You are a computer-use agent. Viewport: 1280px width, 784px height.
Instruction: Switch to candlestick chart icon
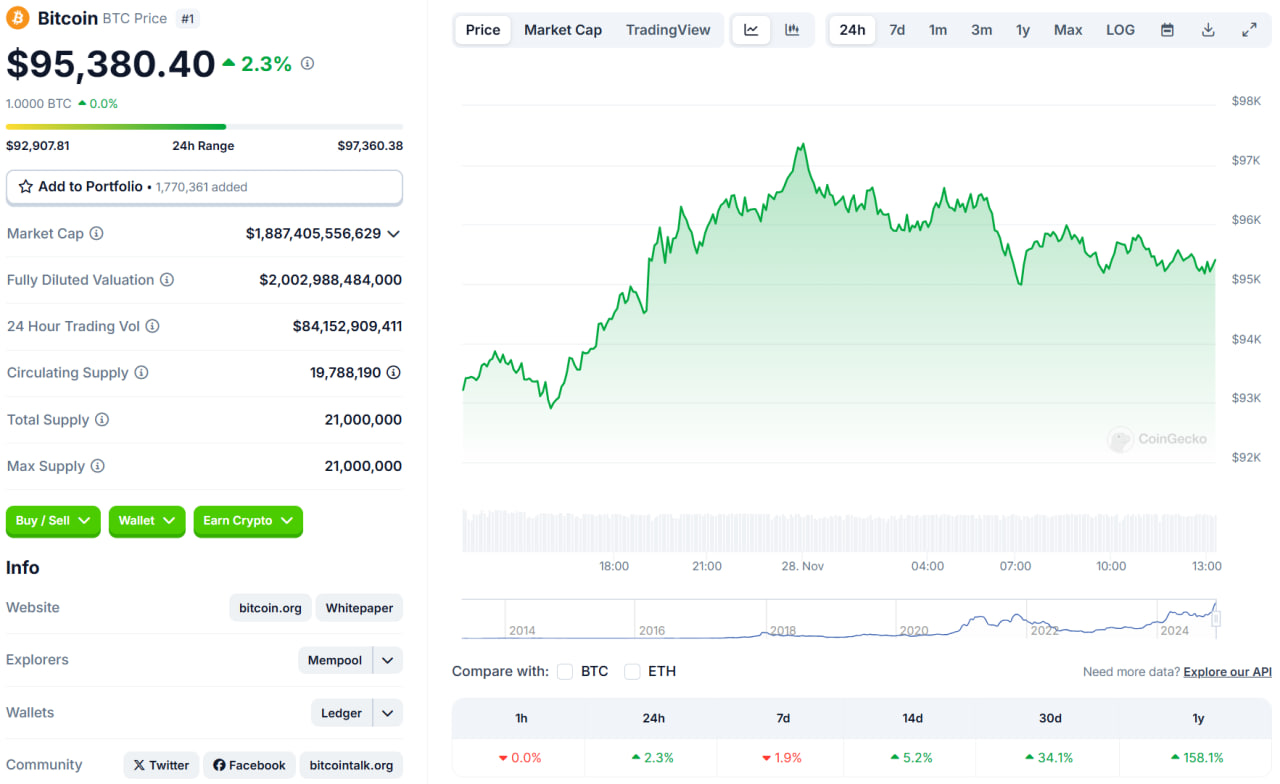point(792,30)
